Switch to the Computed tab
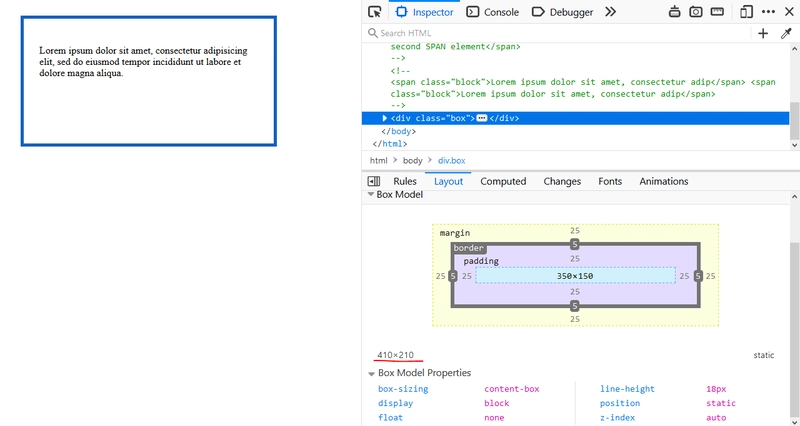Viewport: 800px width, 426px height. tap(503, 181)
